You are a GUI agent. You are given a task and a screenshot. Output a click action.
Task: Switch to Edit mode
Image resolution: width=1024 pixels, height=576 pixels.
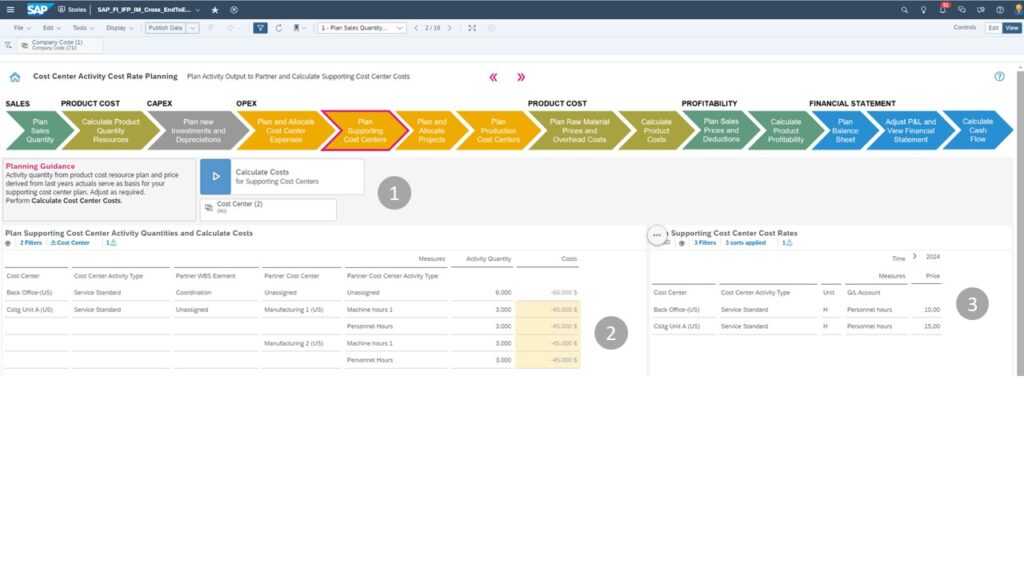click(x=993, y=28)
